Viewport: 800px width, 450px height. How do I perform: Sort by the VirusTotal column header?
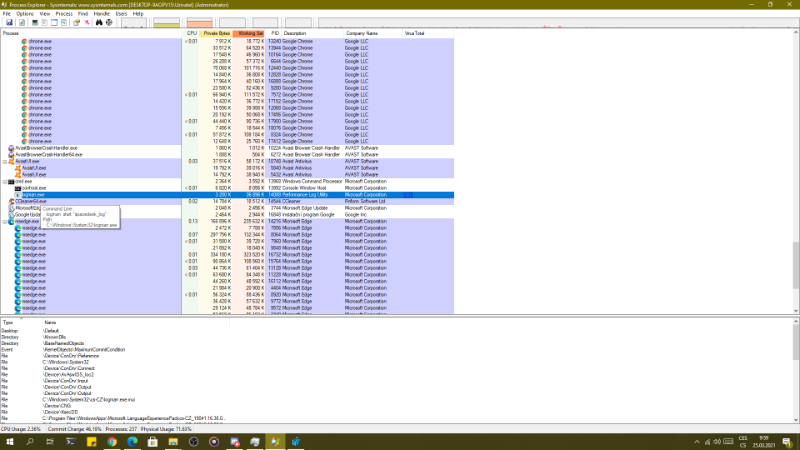(x=428, y=33)
